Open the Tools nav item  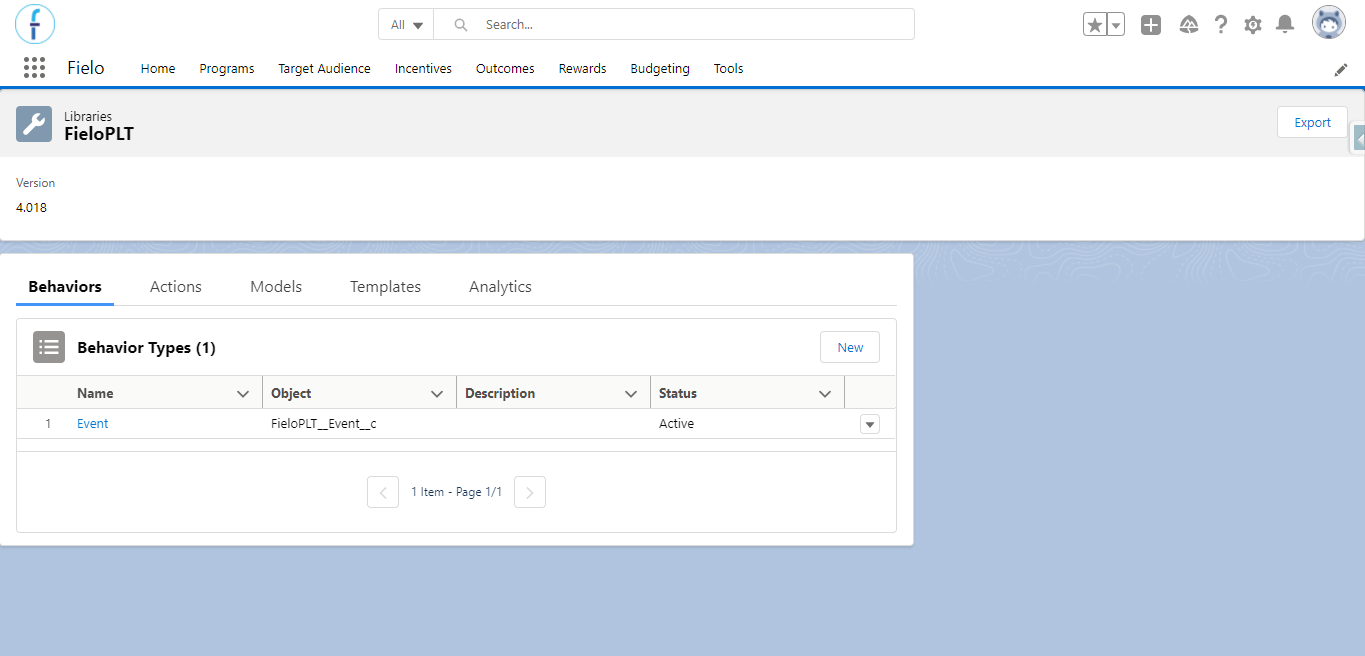728,69
